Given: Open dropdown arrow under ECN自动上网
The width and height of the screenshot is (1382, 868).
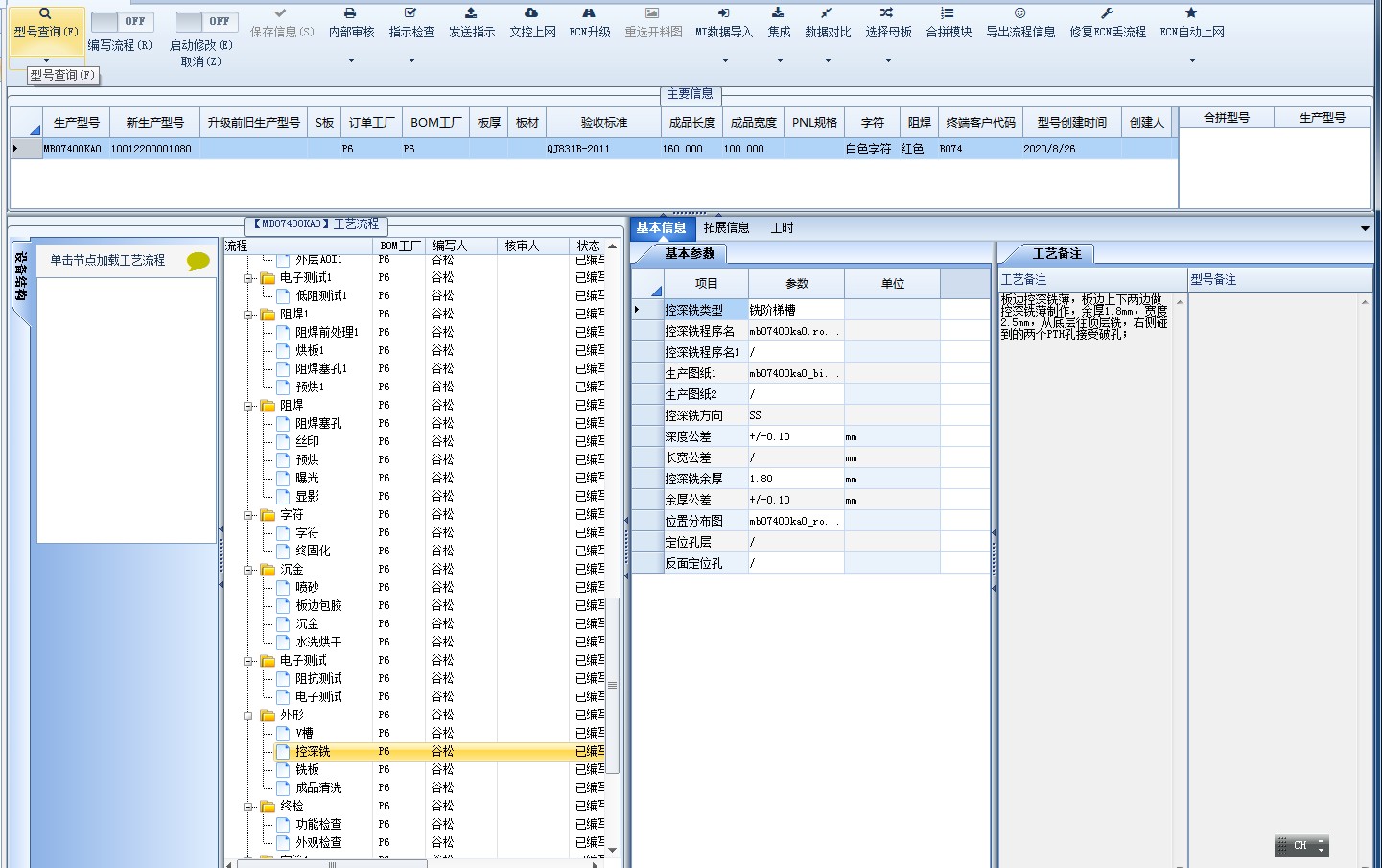Looking at the screenshot, I should point(1192,60).
